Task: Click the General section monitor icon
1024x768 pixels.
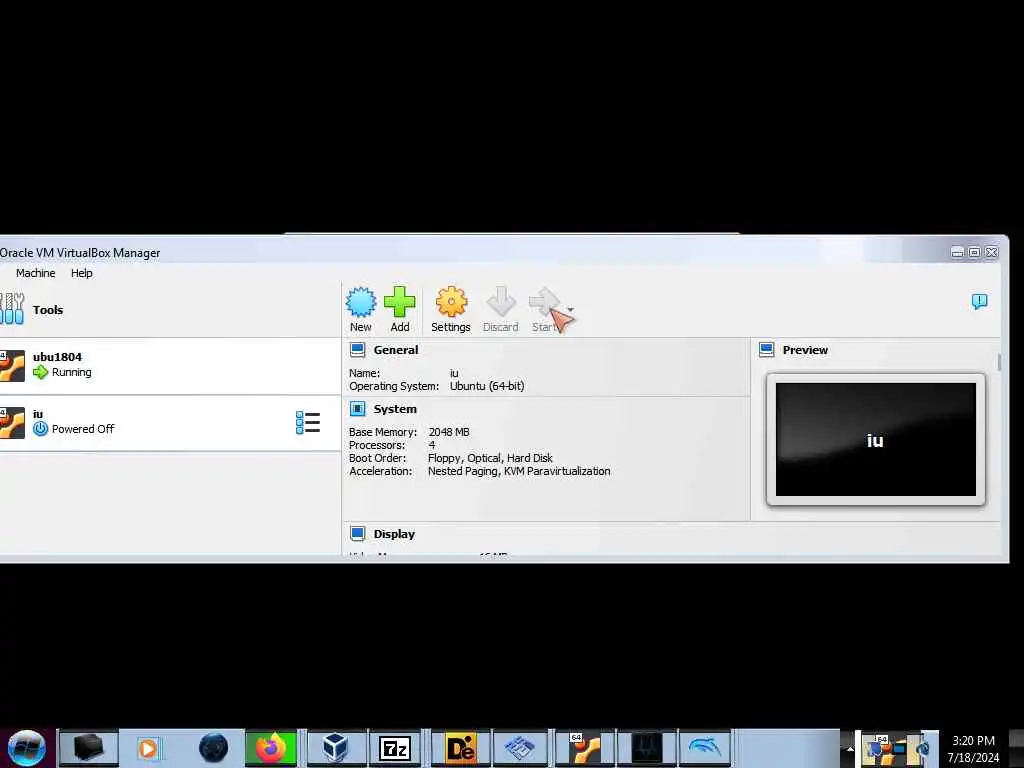Action: (357, 350)
